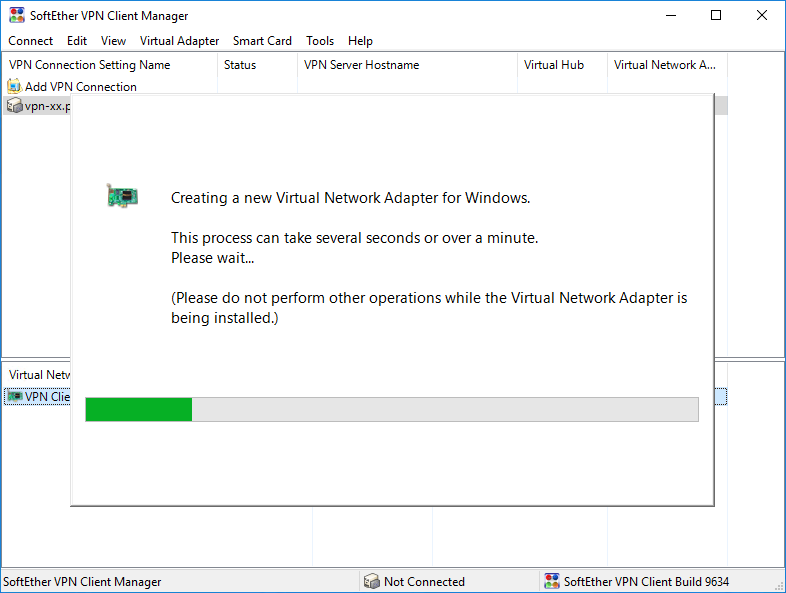Click the 'Not Connected' status text
The height and width of the screenshot is (593, 786).
coord(424,581)
